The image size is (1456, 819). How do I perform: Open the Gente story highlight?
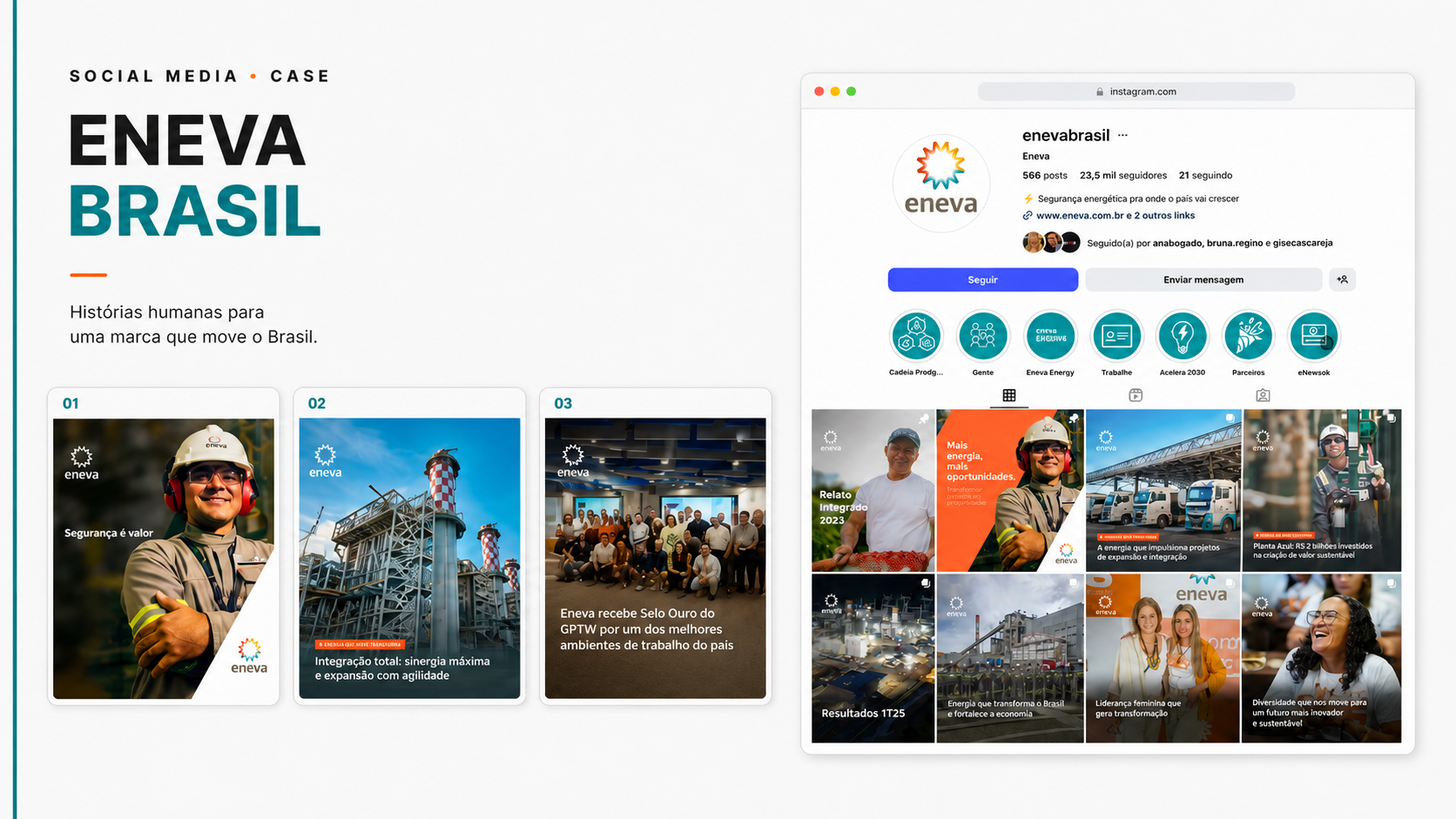[982, 336]
